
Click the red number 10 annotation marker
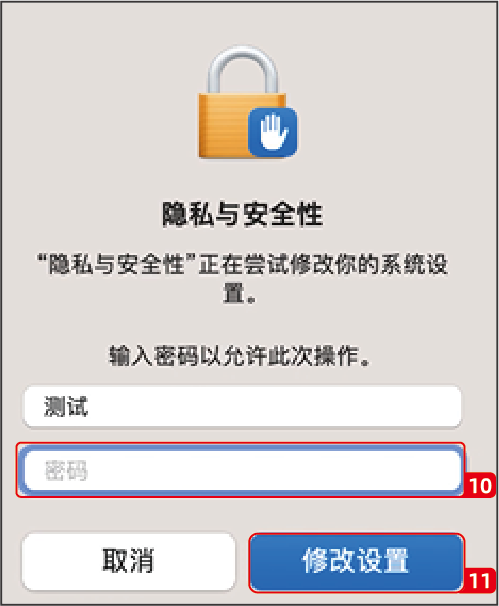click(480, 485)
